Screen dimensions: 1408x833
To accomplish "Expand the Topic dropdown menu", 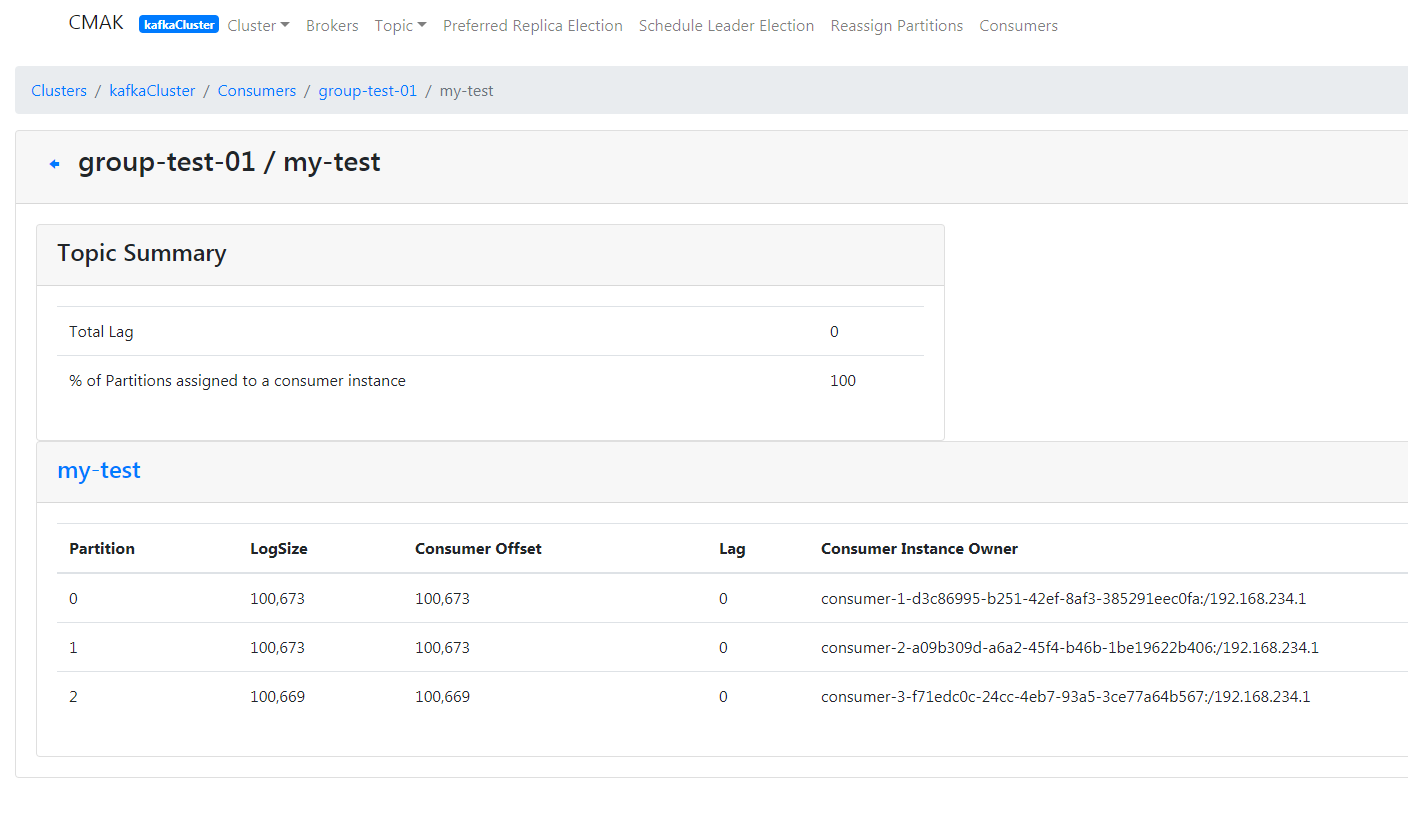I will point(400,26).
